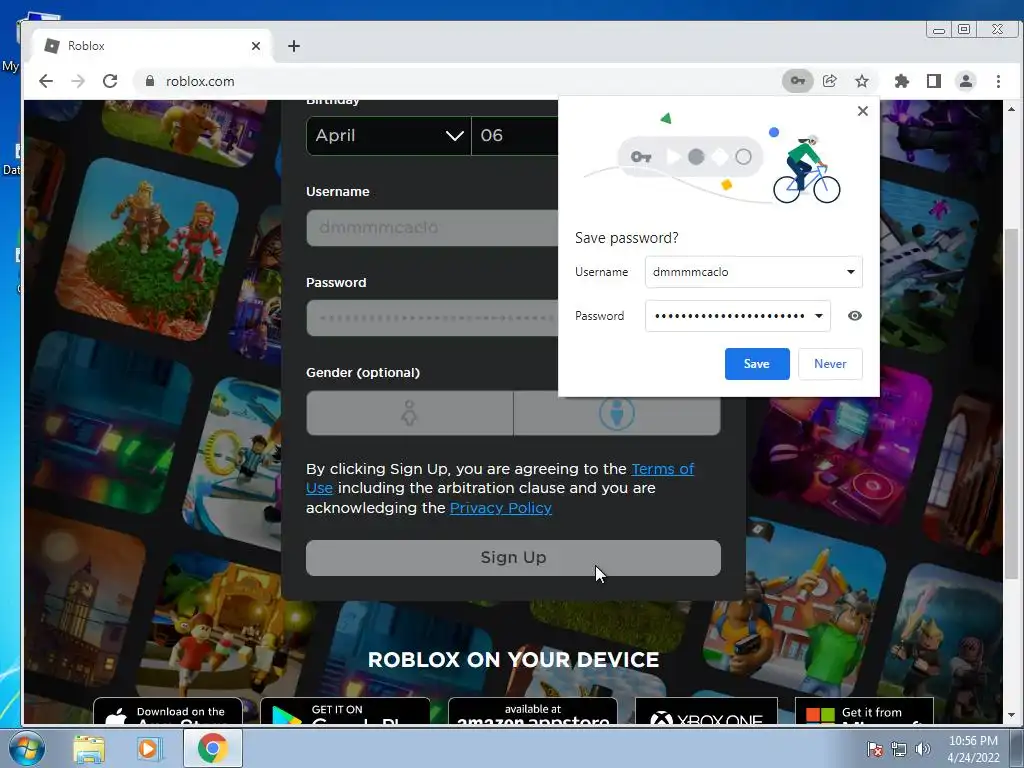Toggle the Chrome side panel icon
This screenshot has height=768, width=1024.
[x=934, y=81]
